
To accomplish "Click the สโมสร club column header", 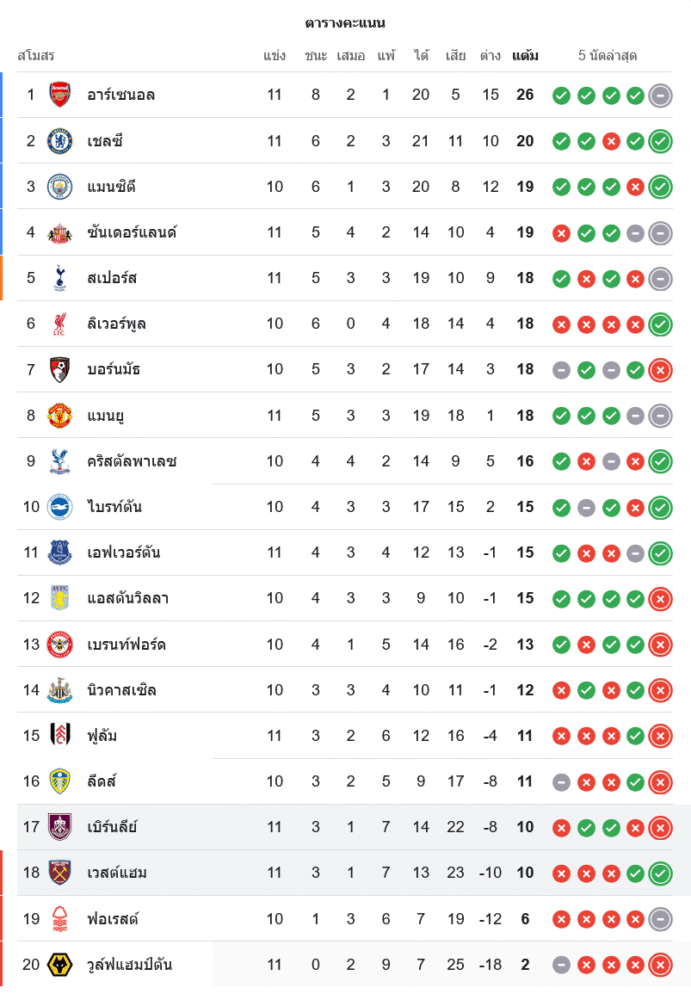I will point(36,56).
